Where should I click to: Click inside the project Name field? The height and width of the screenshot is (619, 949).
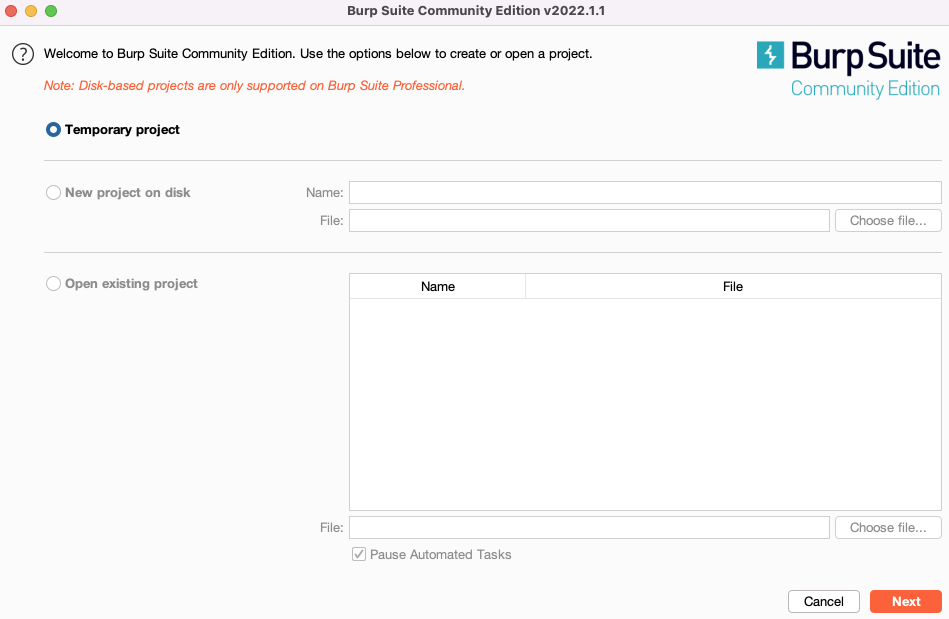pos(644,192)
